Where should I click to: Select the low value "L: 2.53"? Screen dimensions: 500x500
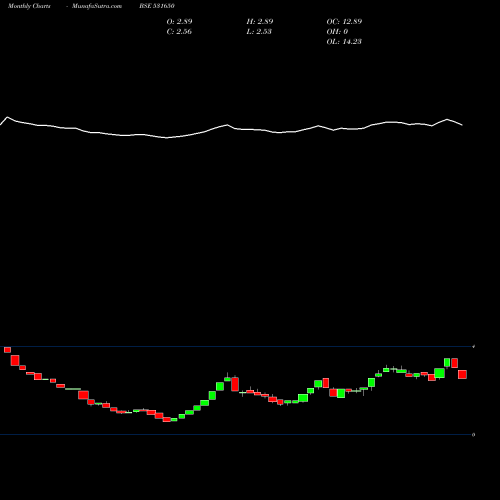(x=259, y=31)
